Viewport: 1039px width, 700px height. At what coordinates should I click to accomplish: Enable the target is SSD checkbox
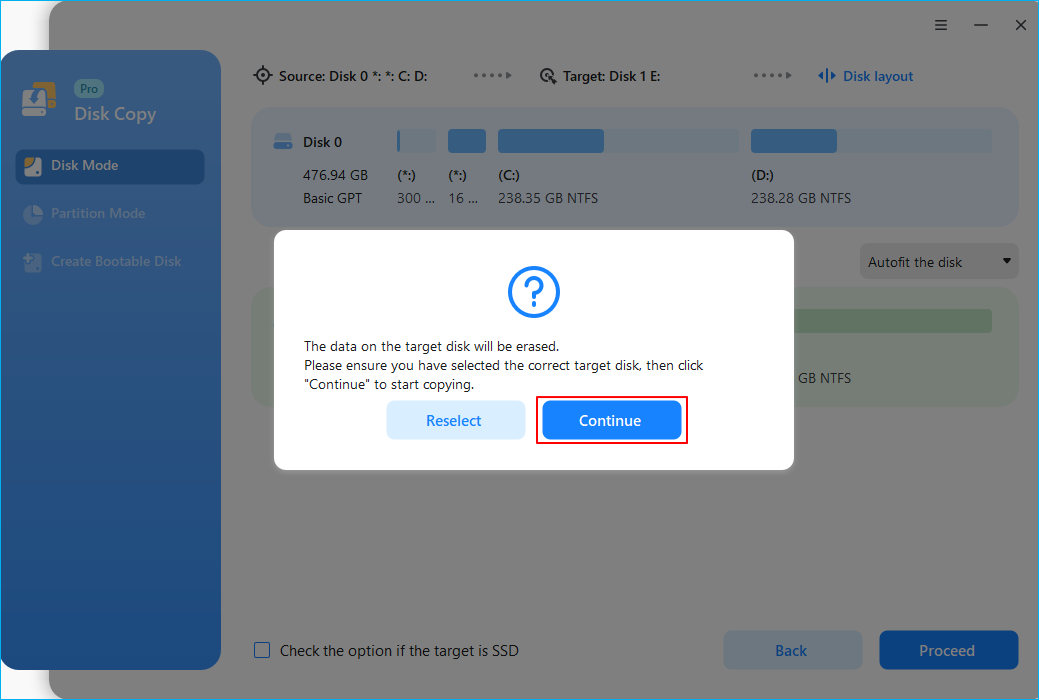click(x=262, y=650)
